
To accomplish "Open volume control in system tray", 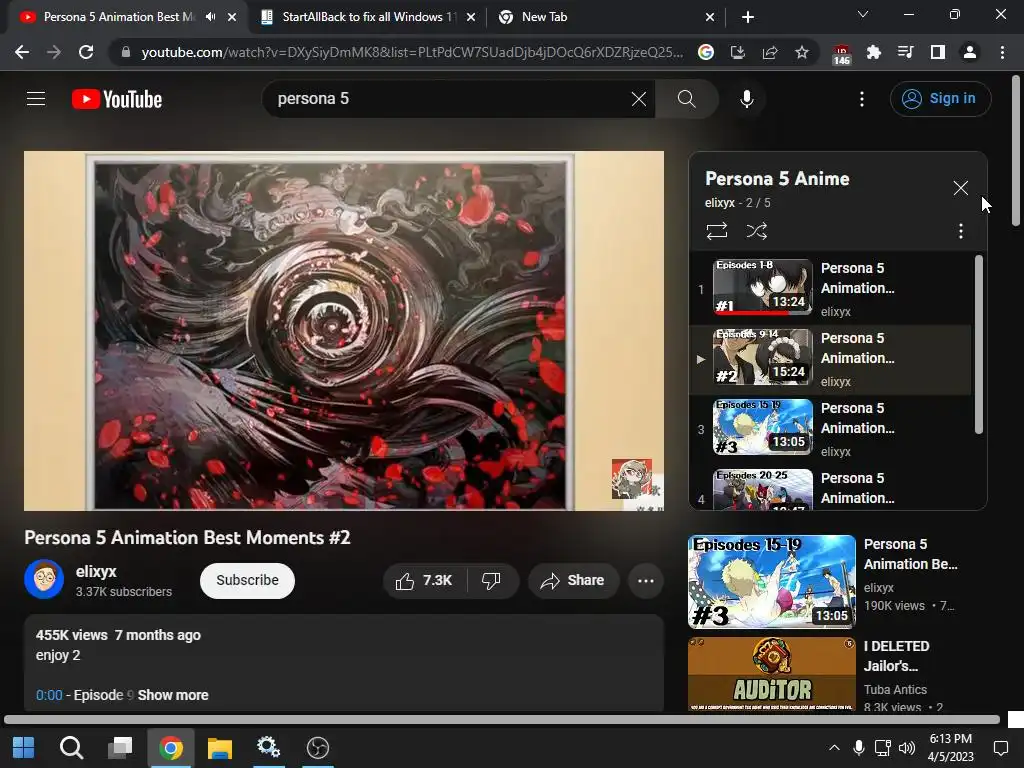I will pos(906,748).
